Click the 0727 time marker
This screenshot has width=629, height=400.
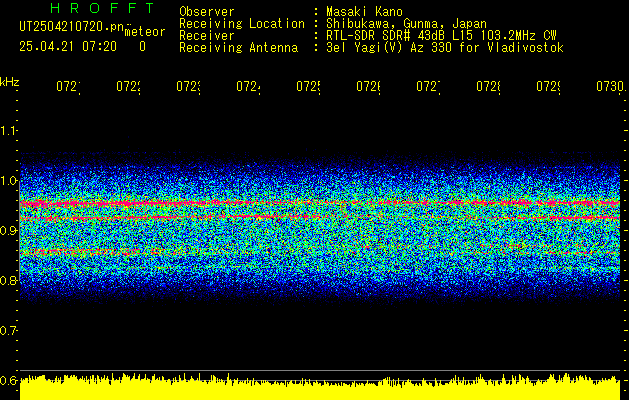point(428,87)
